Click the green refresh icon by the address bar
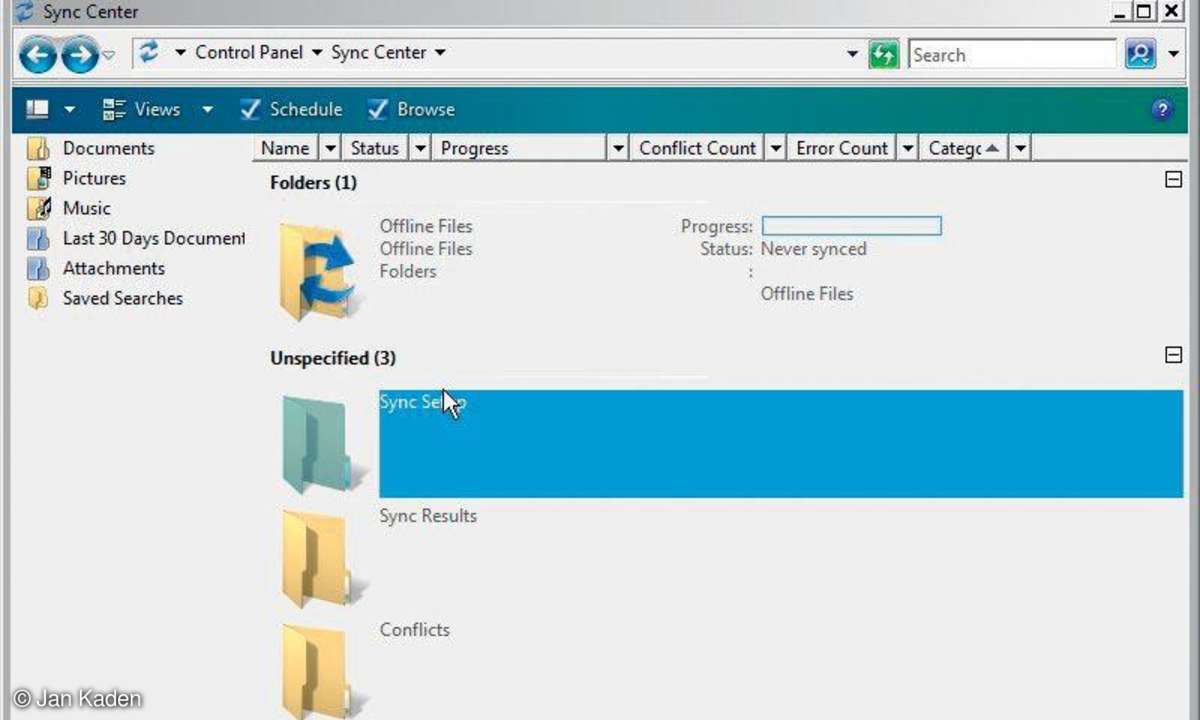Image resolution: width=1200 pixels, height=720 pixels. point(883,54)
